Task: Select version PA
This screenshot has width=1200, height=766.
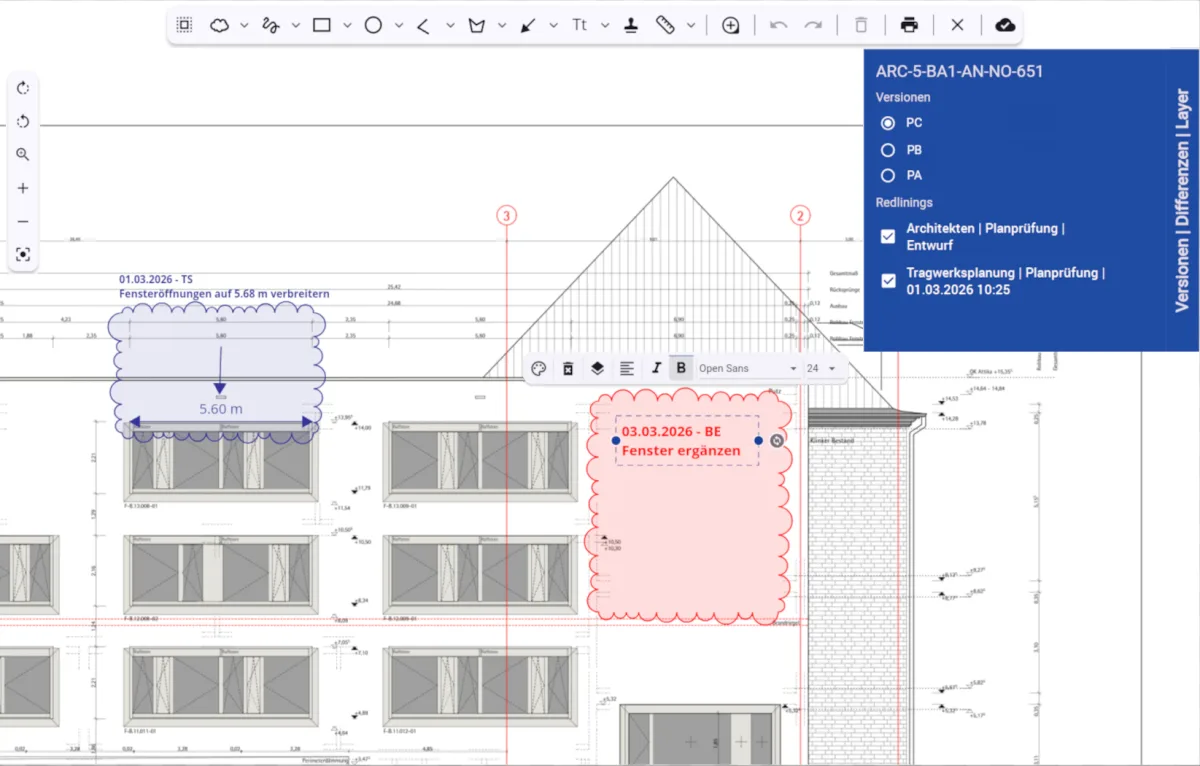Action: [887, 176]
